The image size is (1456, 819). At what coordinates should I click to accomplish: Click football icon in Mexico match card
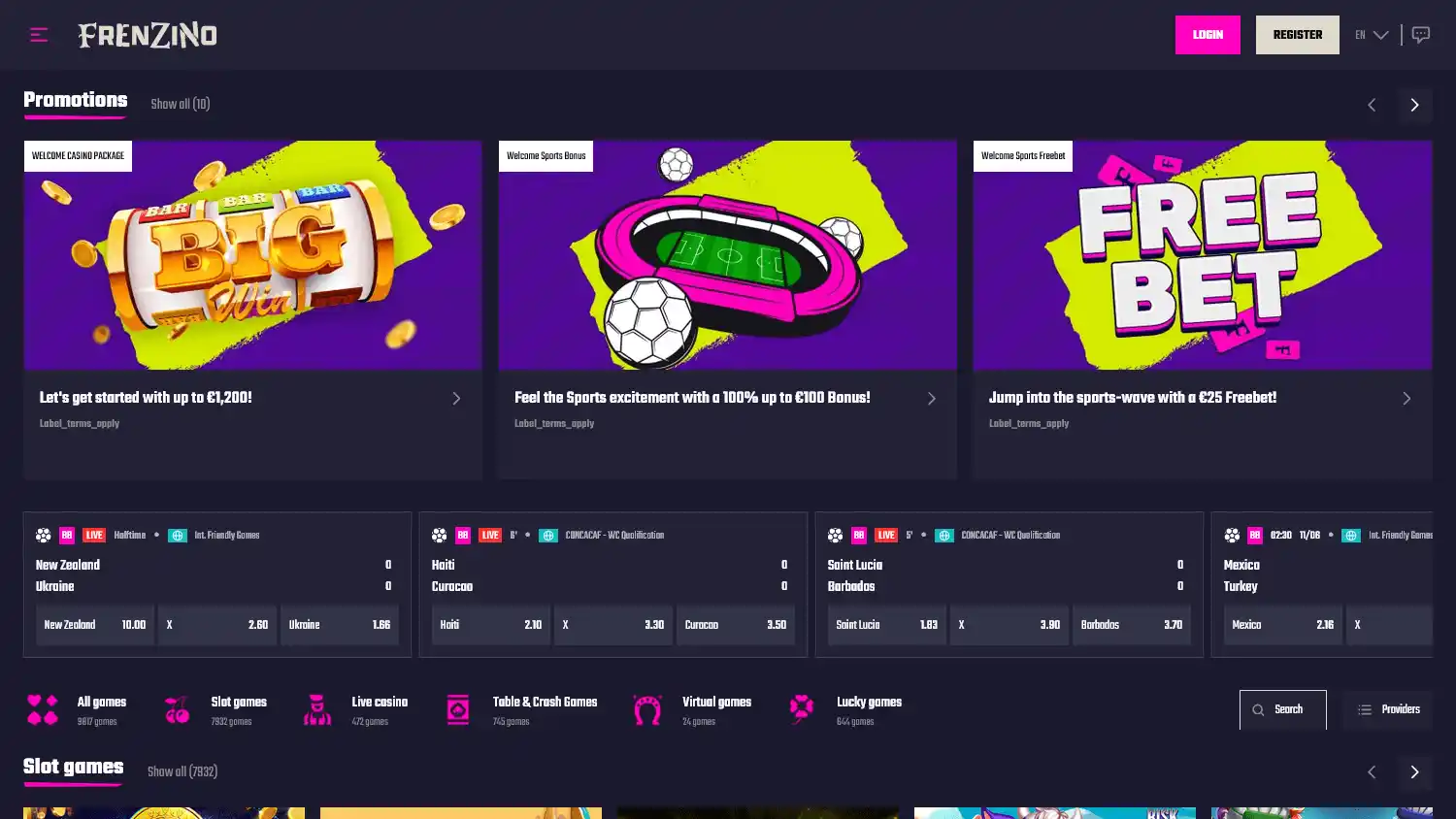pos(1232,536)
